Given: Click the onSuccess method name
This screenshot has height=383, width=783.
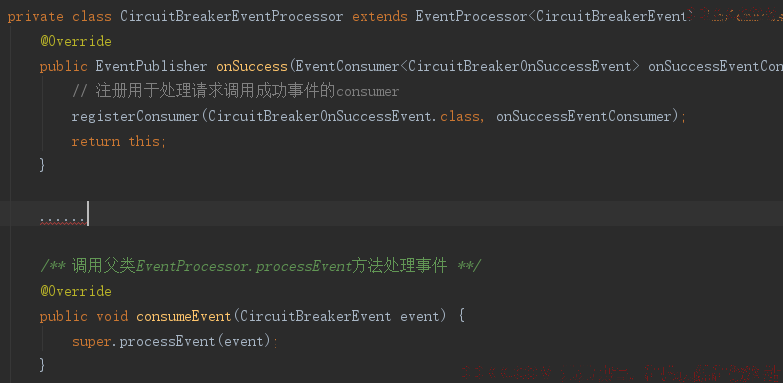Looking at the screenshot, I should tap(252, 66).
